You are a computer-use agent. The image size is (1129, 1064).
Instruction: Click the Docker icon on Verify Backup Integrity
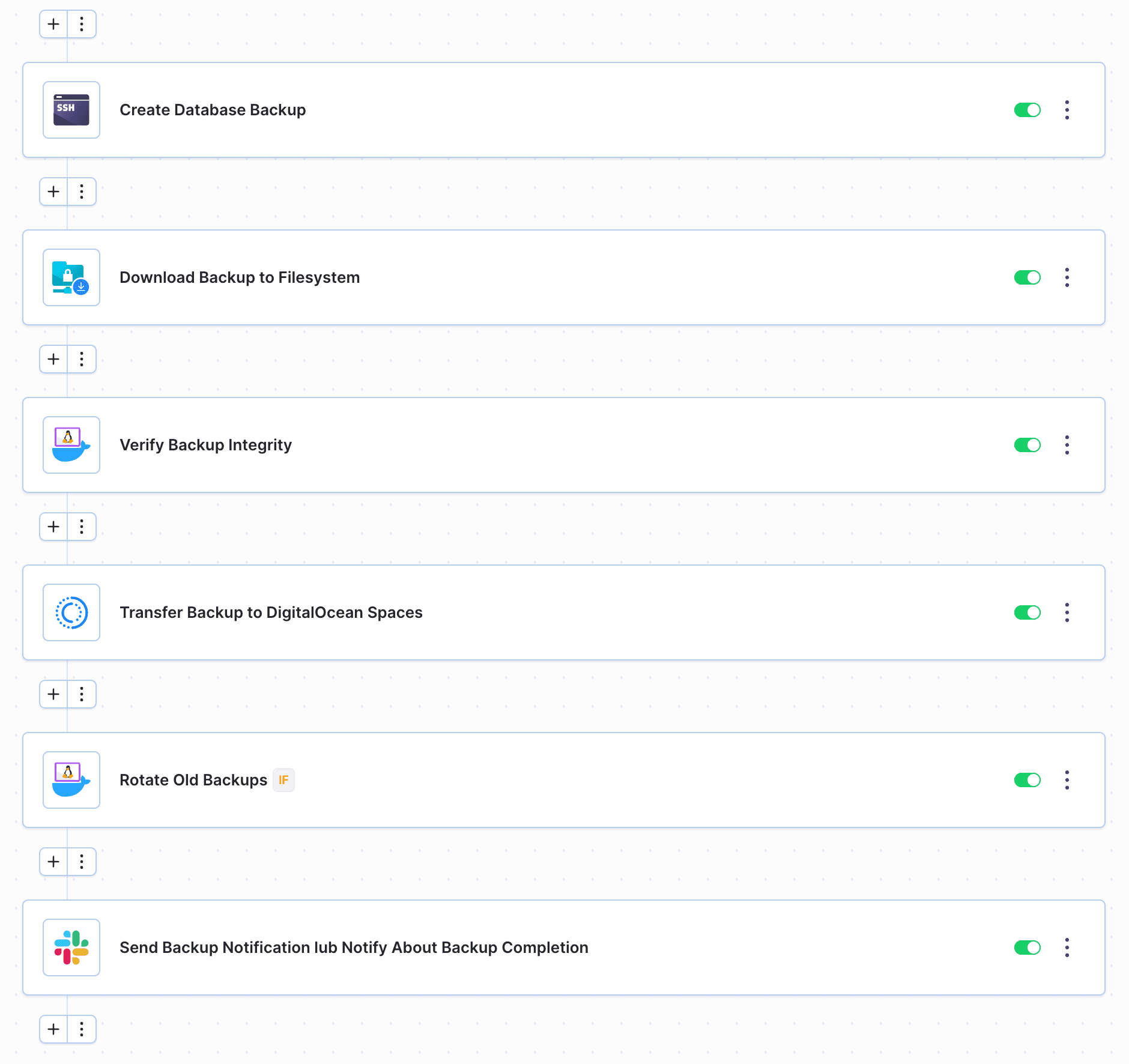(x=71, y=445)
